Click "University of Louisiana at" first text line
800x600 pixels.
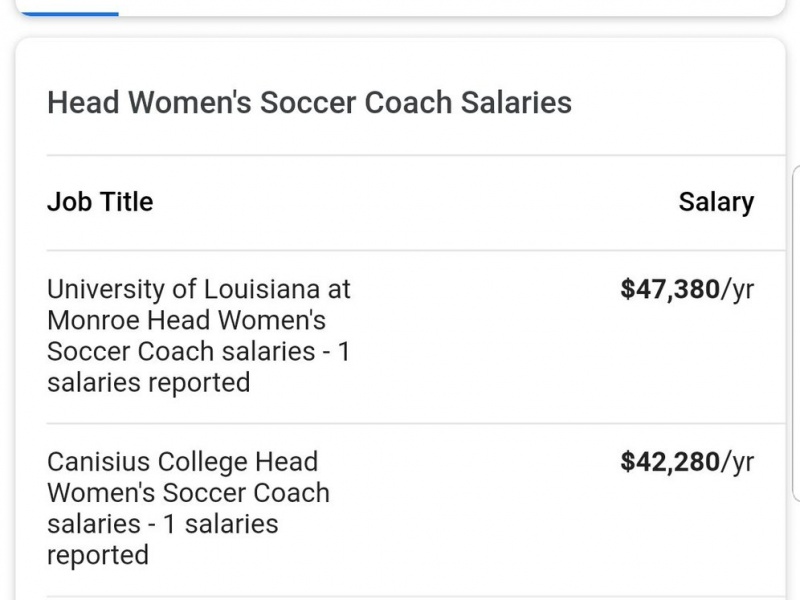pos(199,290)
